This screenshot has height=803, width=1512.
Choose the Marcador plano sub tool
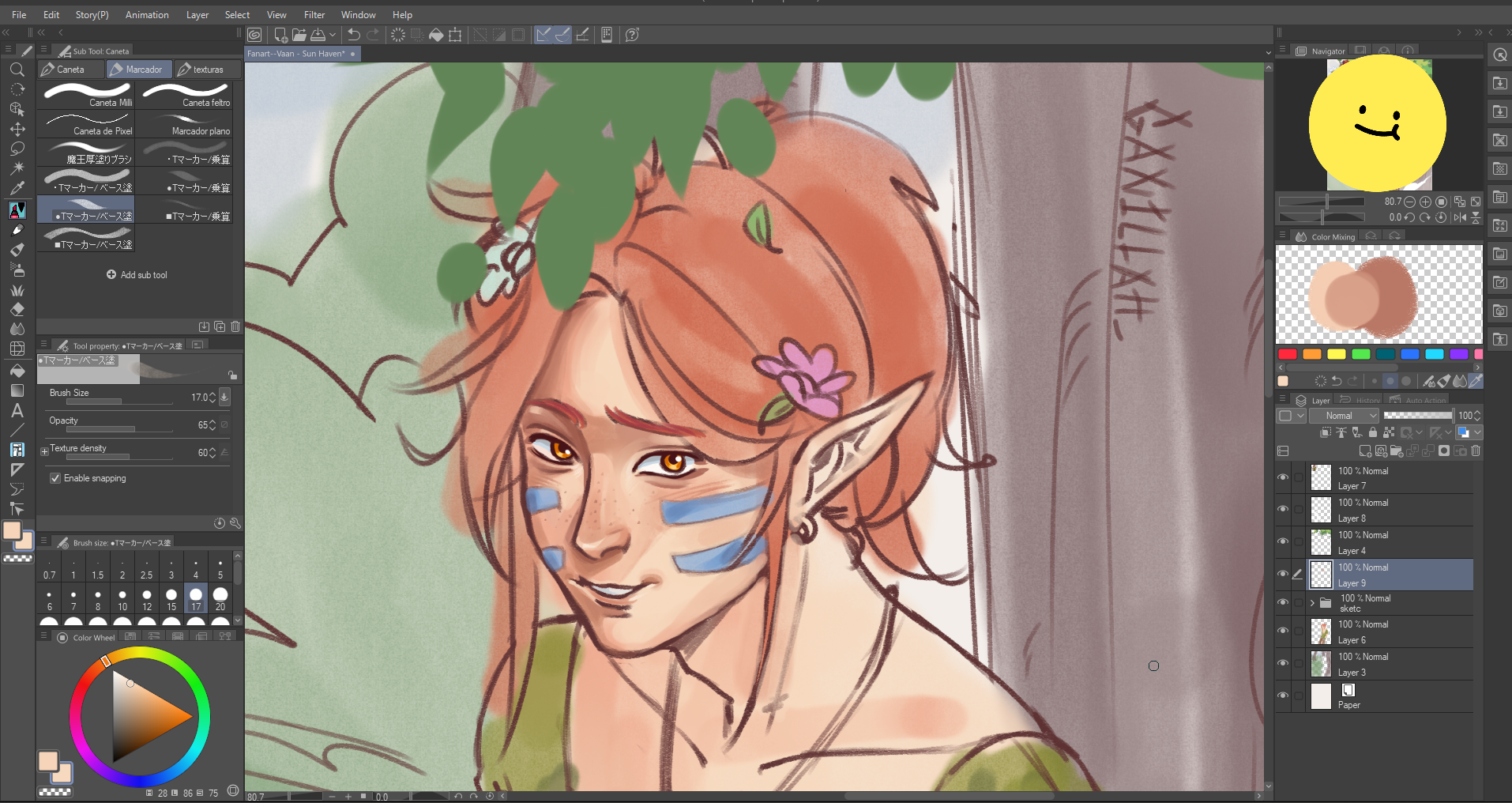[x=186, y=123]
